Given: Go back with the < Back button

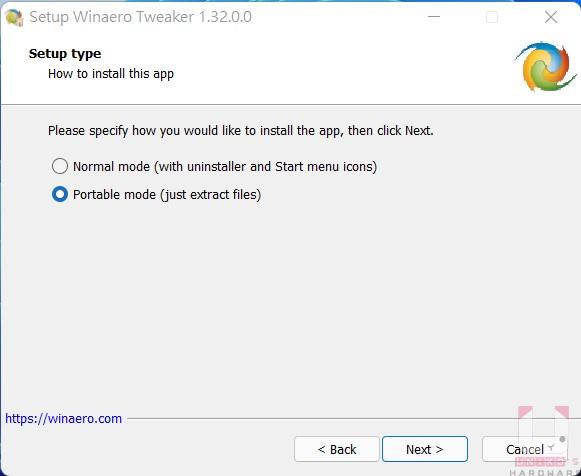Looking at the screenshot, I should point(337,449).
